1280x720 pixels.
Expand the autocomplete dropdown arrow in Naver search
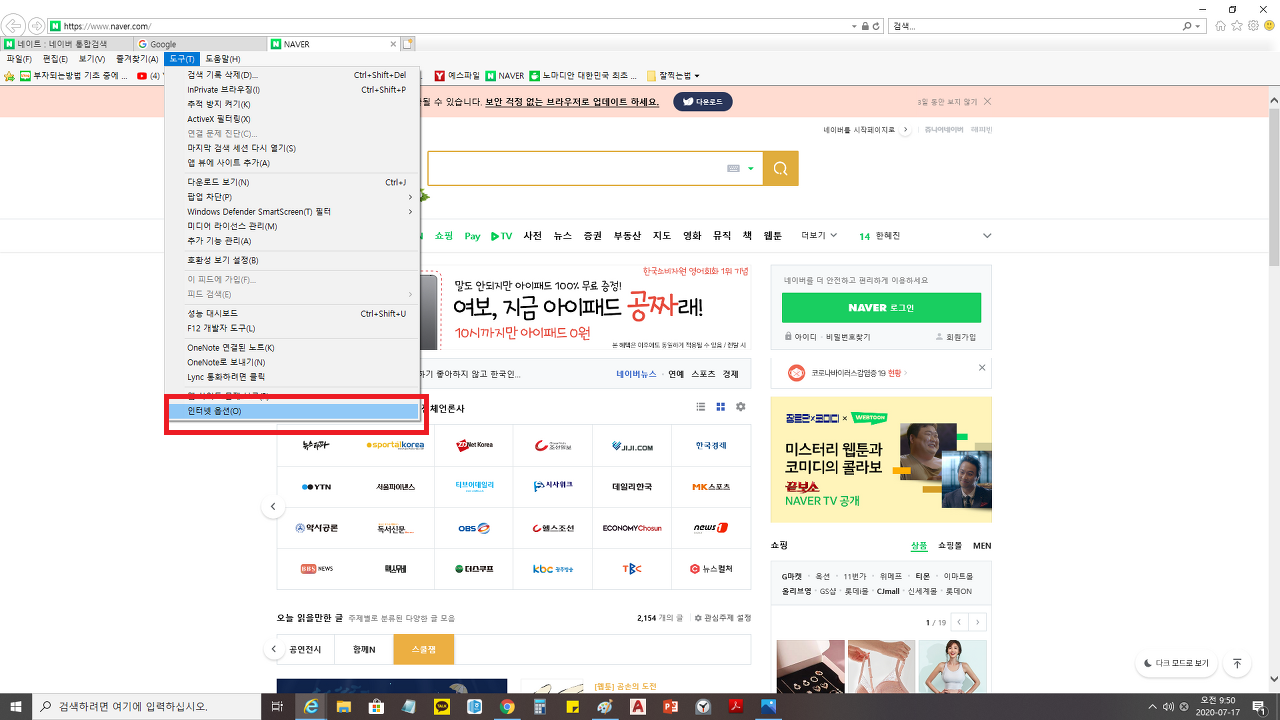pyautogui.click(x=750, y=169)
